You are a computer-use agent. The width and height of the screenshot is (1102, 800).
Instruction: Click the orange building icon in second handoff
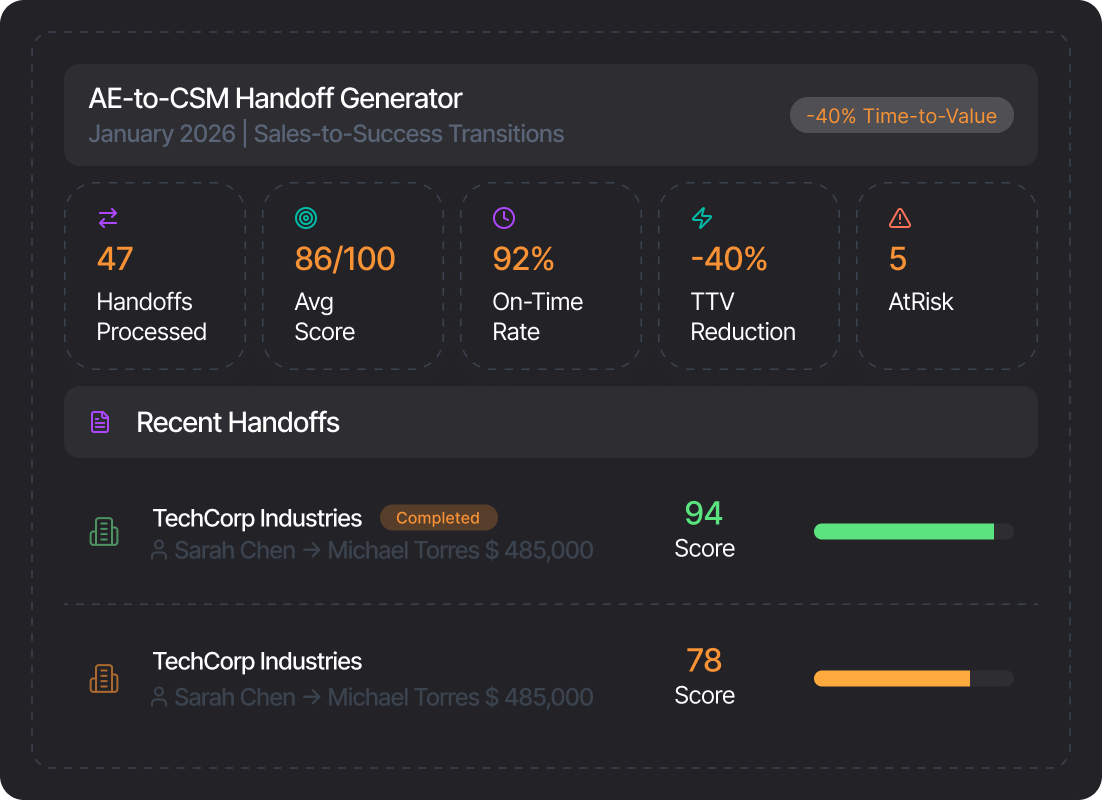click(x=104, y=678)
